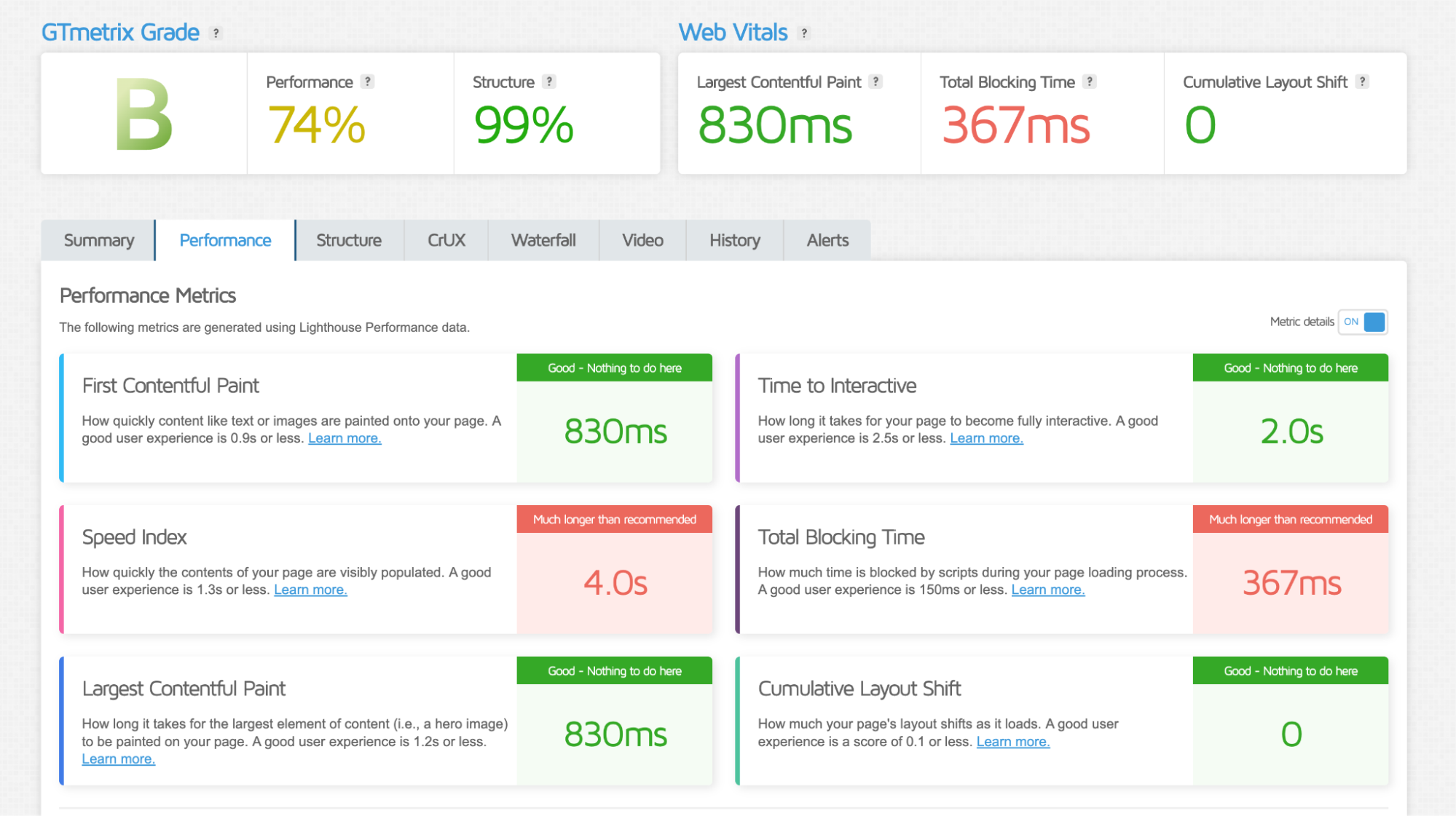View the History tab
The width and height of the screenshot is (1456, 816).
[x=735, y=240]
